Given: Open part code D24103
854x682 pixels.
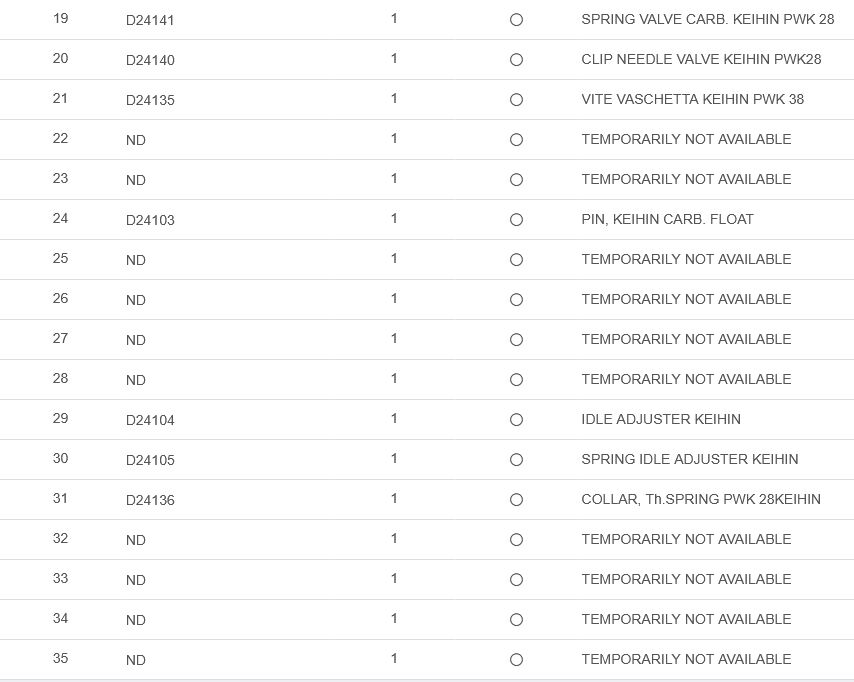Looking at the screenshot, I should (150, 220).
